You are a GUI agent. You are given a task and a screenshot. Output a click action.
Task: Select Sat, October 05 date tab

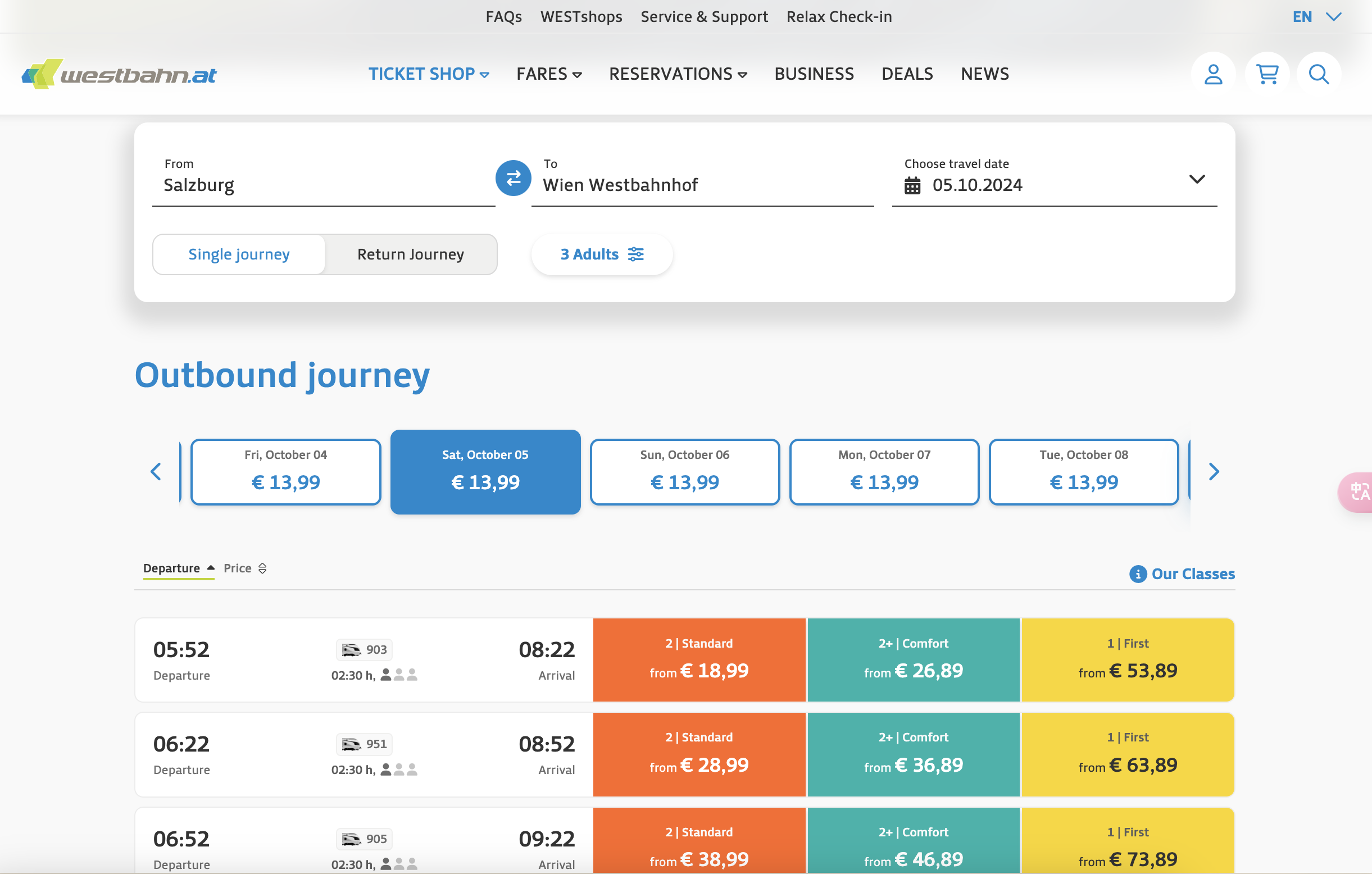pos(485,472)
